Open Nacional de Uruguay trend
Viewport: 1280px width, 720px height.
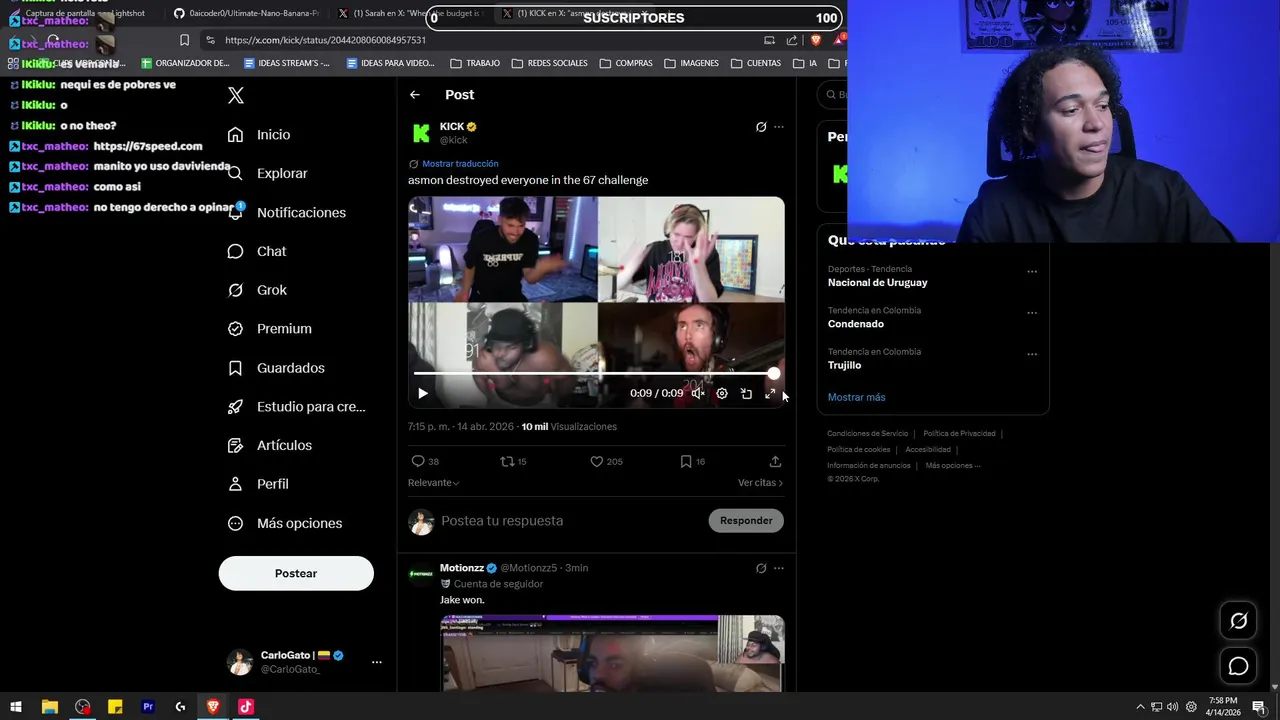[x=878, y=283]
